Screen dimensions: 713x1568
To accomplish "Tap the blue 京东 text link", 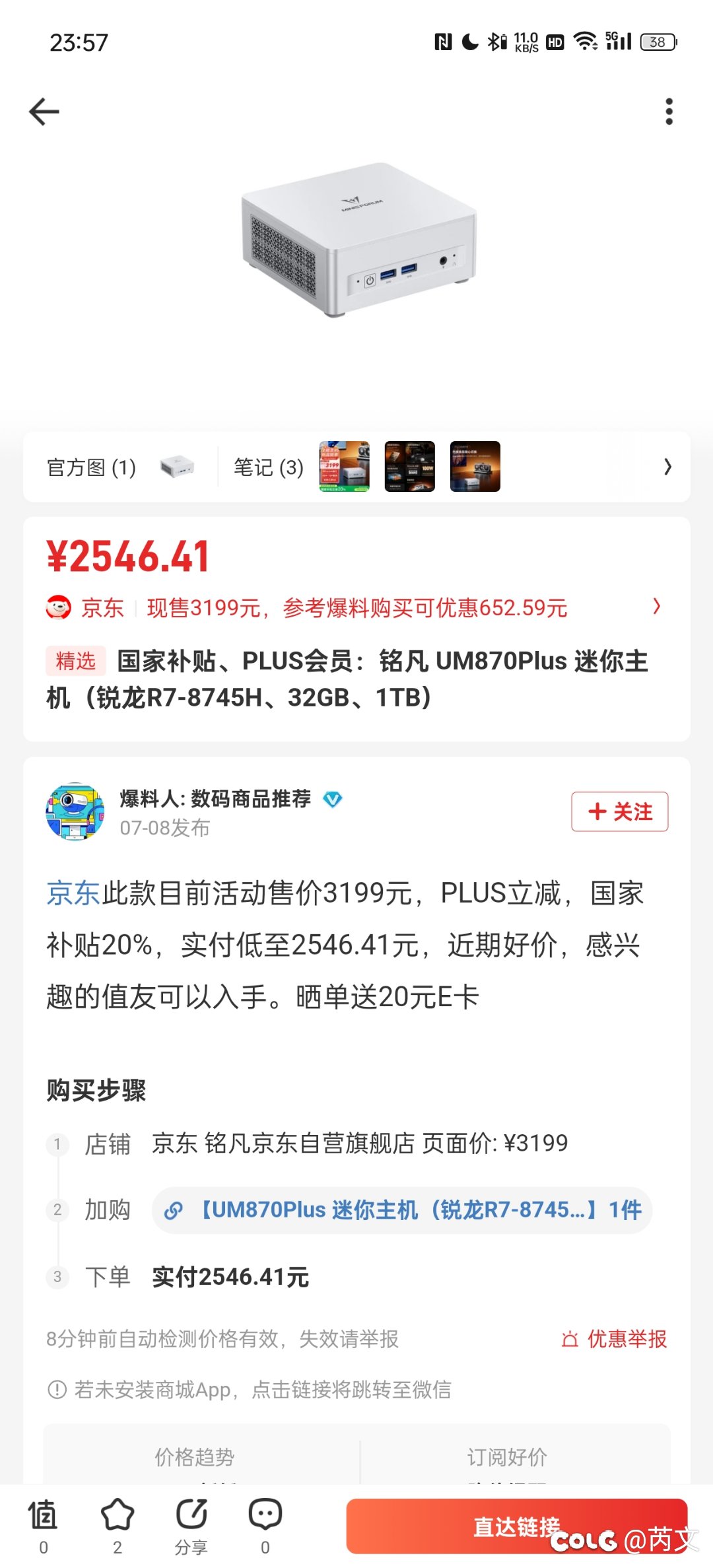I will point(73,893).
